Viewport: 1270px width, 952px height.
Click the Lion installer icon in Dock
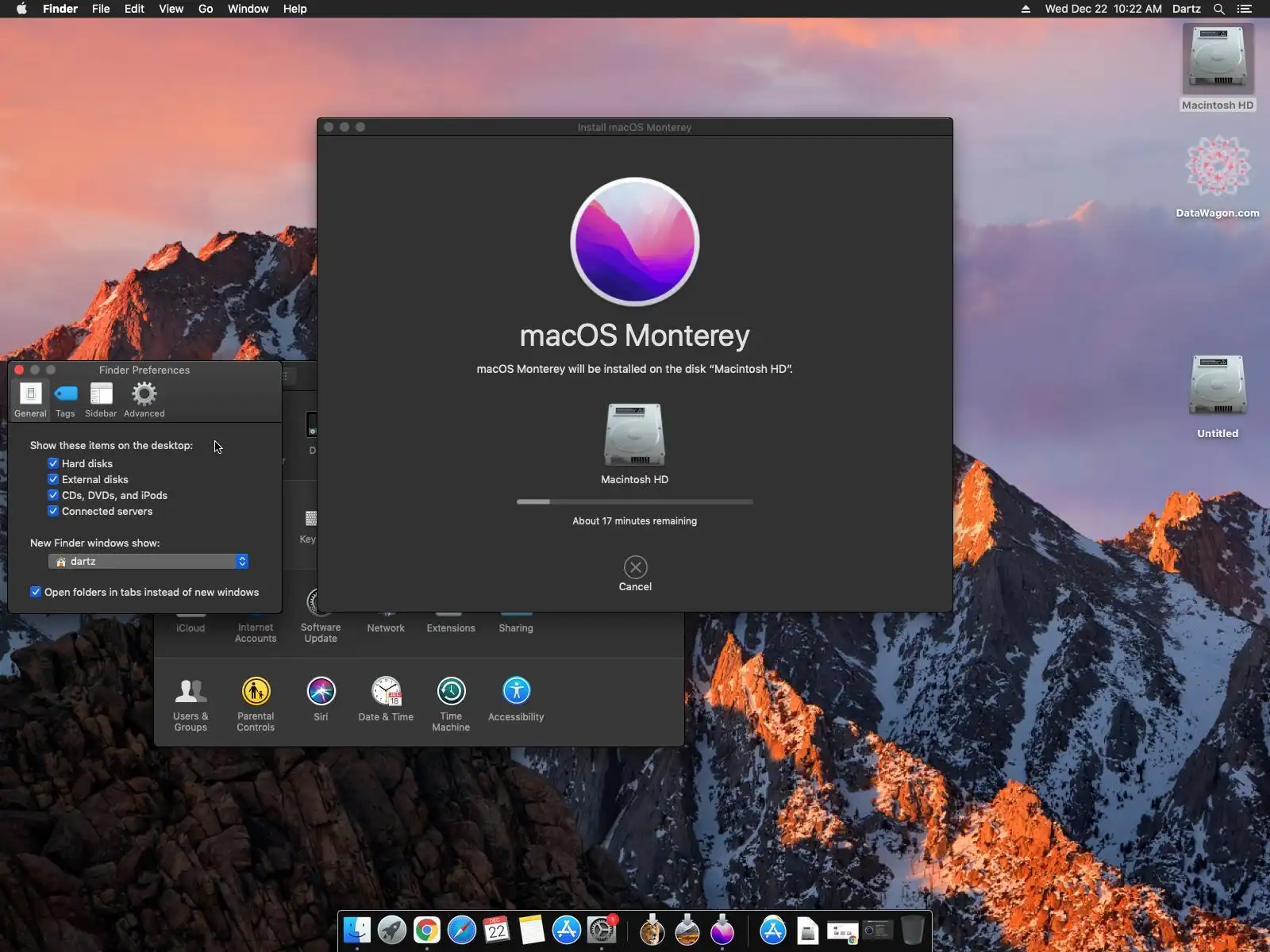[x=652, y=930]
